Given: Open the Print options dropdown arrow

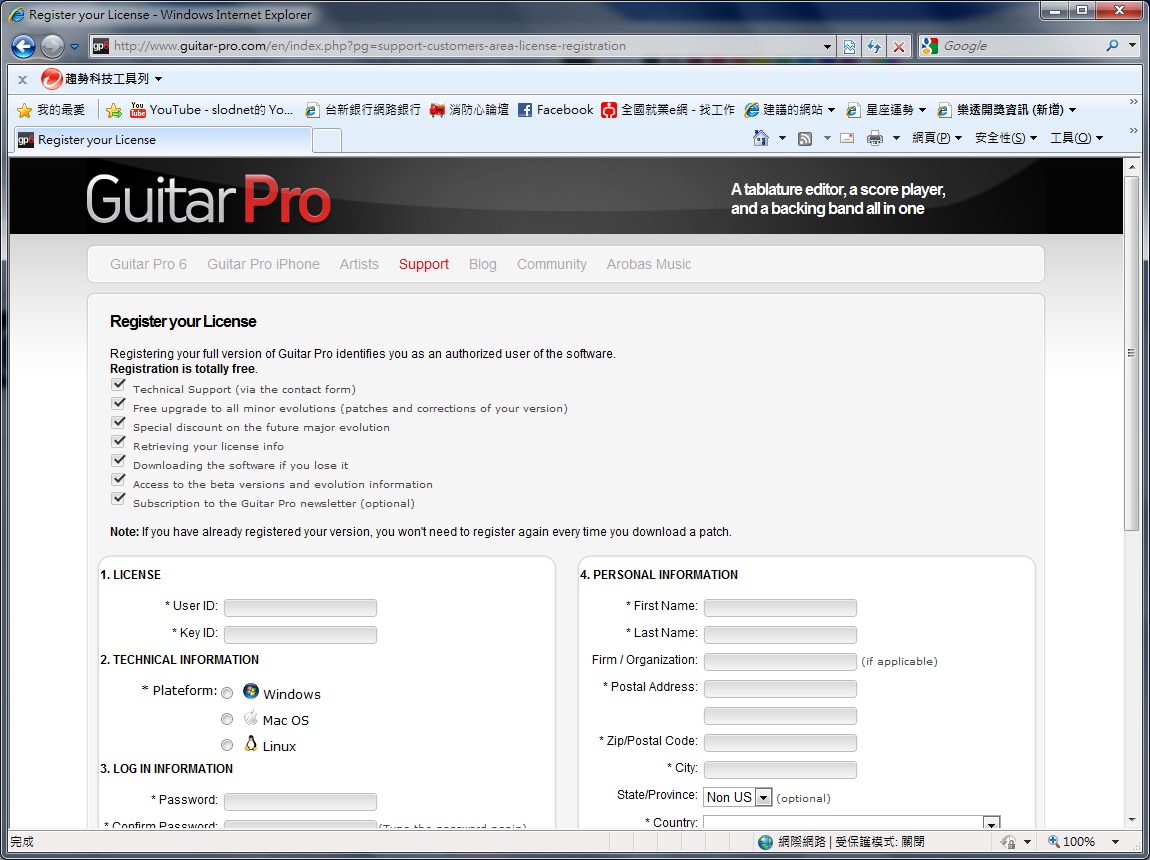Looking at the screenshot, I should pos(896,138).
